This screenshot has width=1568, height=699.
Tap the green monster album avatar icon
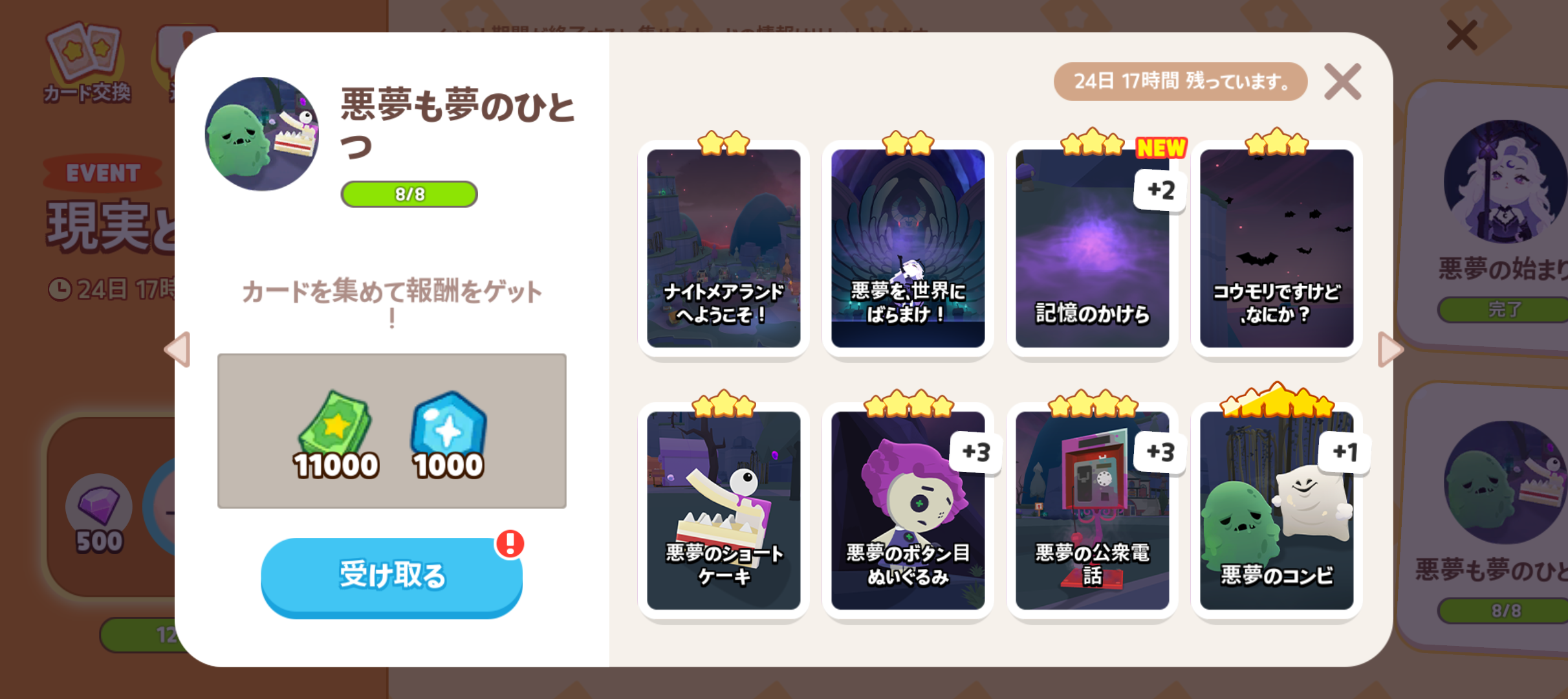(262, 134)
